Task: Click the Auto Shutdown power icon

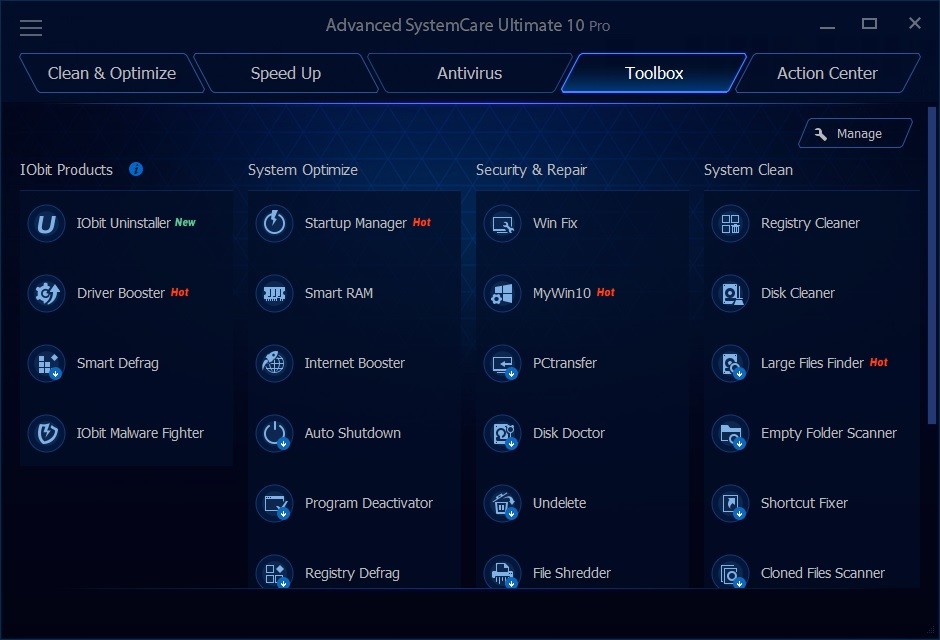Action: pyautogui.click(x=274, y=433)
